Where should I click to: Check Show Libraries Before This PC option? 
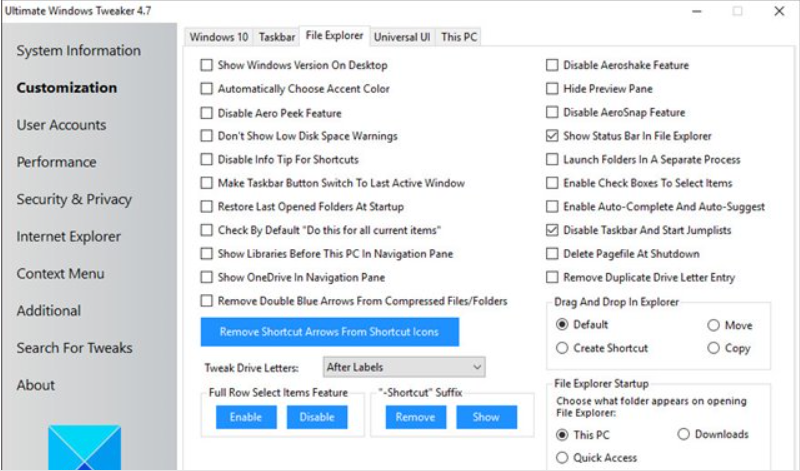[x=207, y=254]
